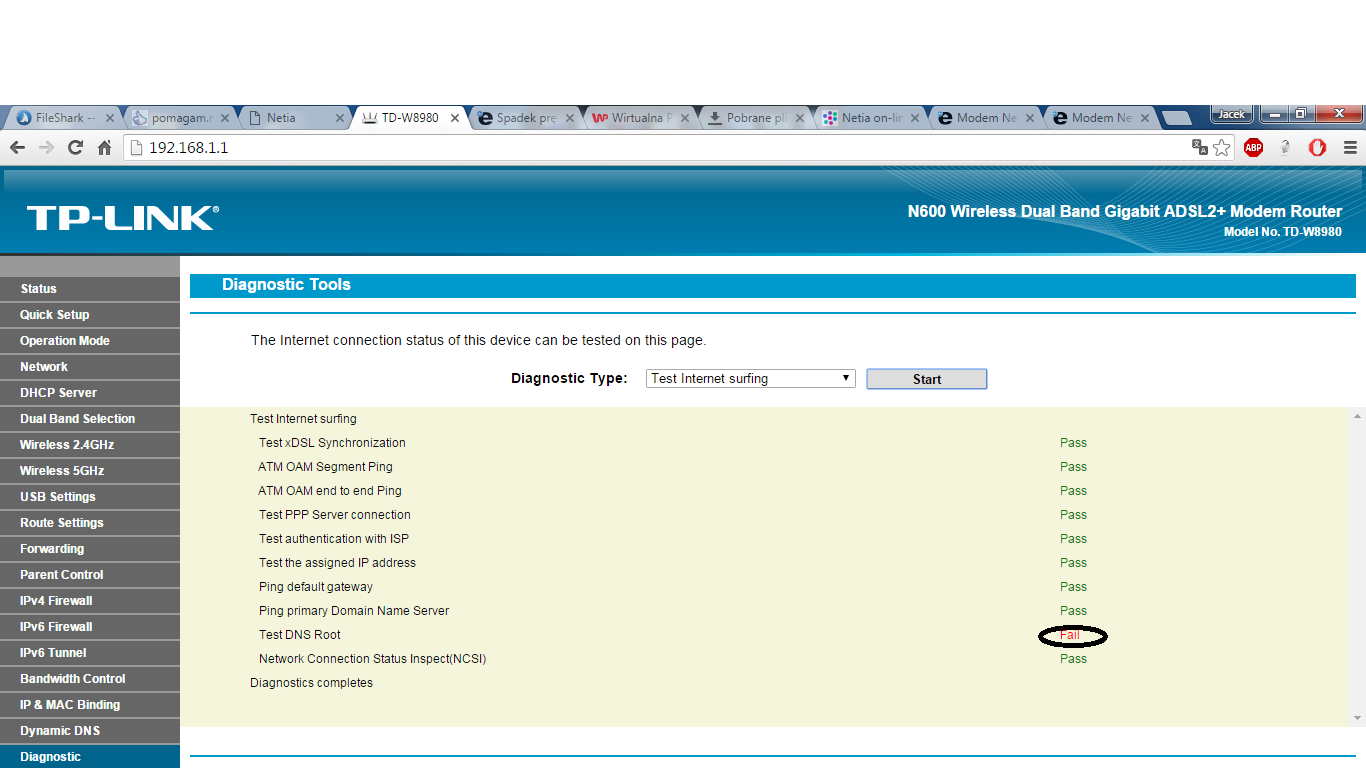Click the 'Test DNS Root' row label
The width and height of the screenshot is (1366, 768).
click(300, 635)
